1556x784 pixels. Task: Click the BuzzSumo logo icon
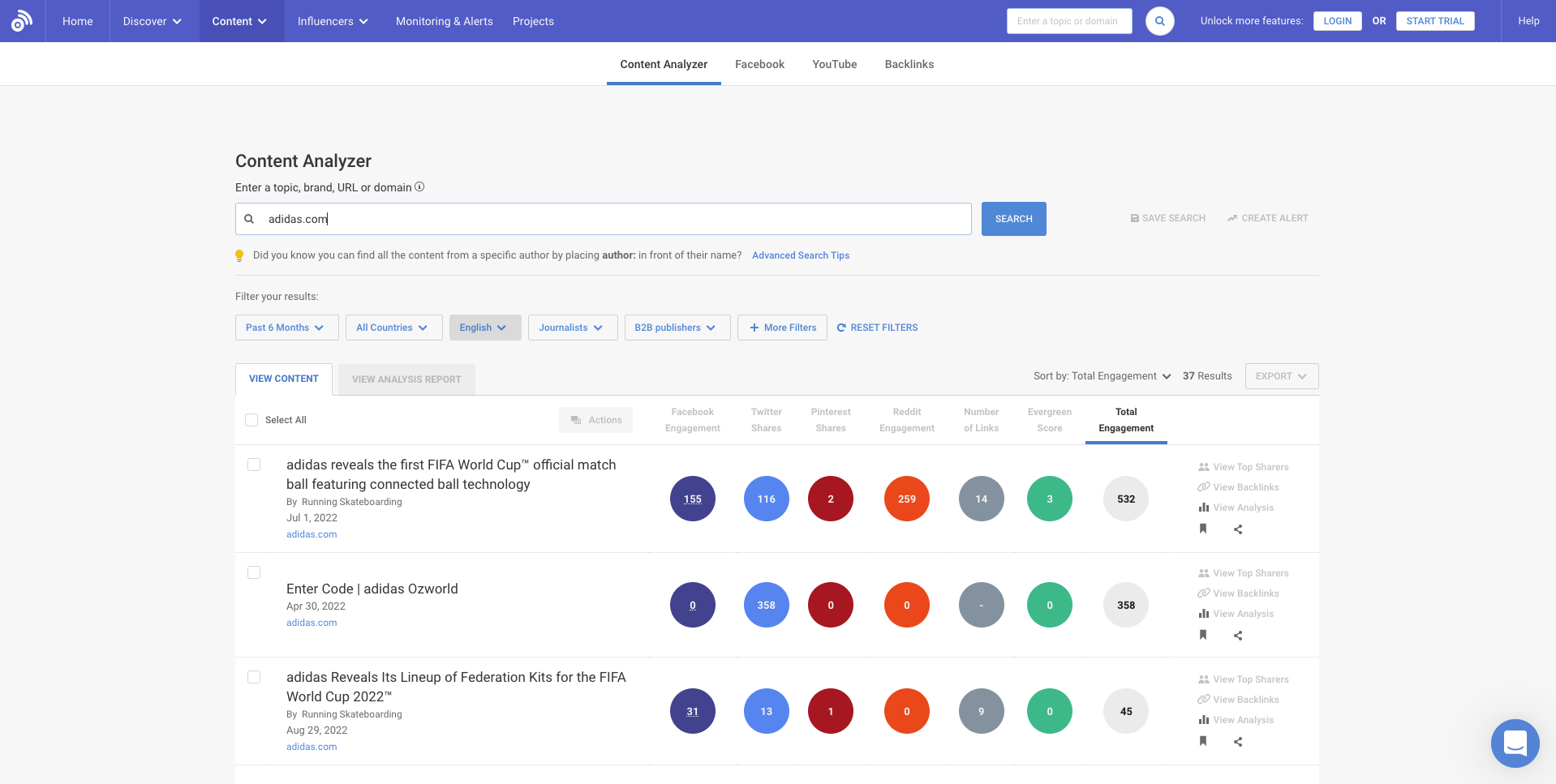tap(22, 21)
